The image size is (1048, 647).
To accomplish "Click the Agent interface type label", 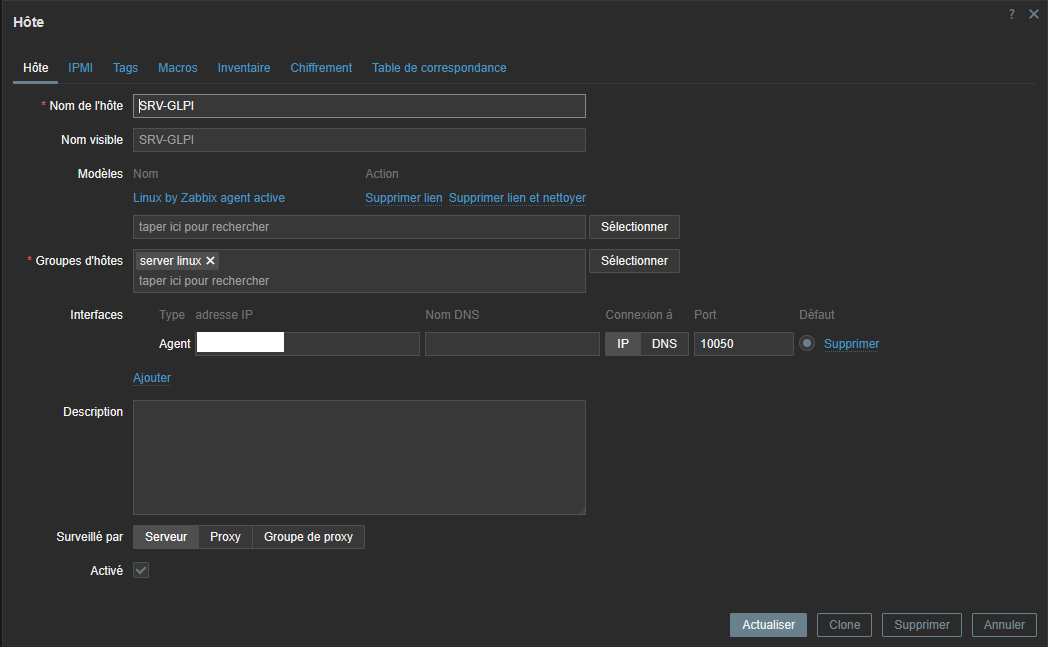I will (x=174, y=344).
